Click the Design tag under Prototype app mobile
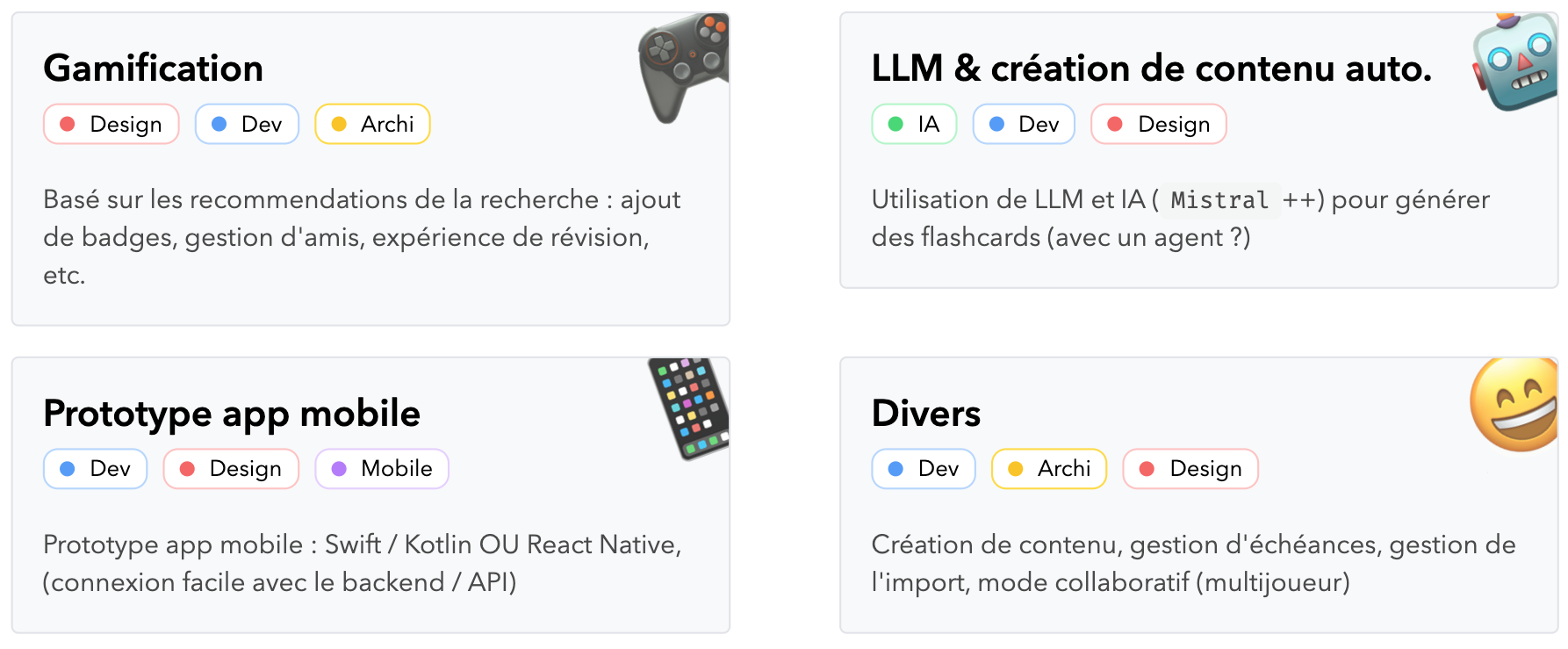Screen dimensions: 1568x649 tap(231, 469)
